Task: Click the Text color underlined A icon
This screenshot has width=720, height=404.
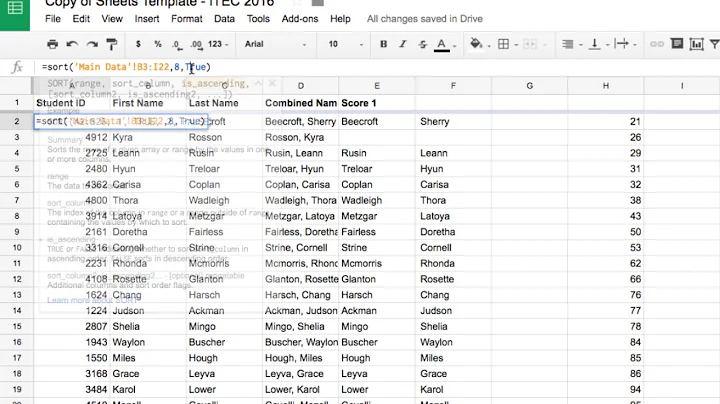Action: point(441,45)
